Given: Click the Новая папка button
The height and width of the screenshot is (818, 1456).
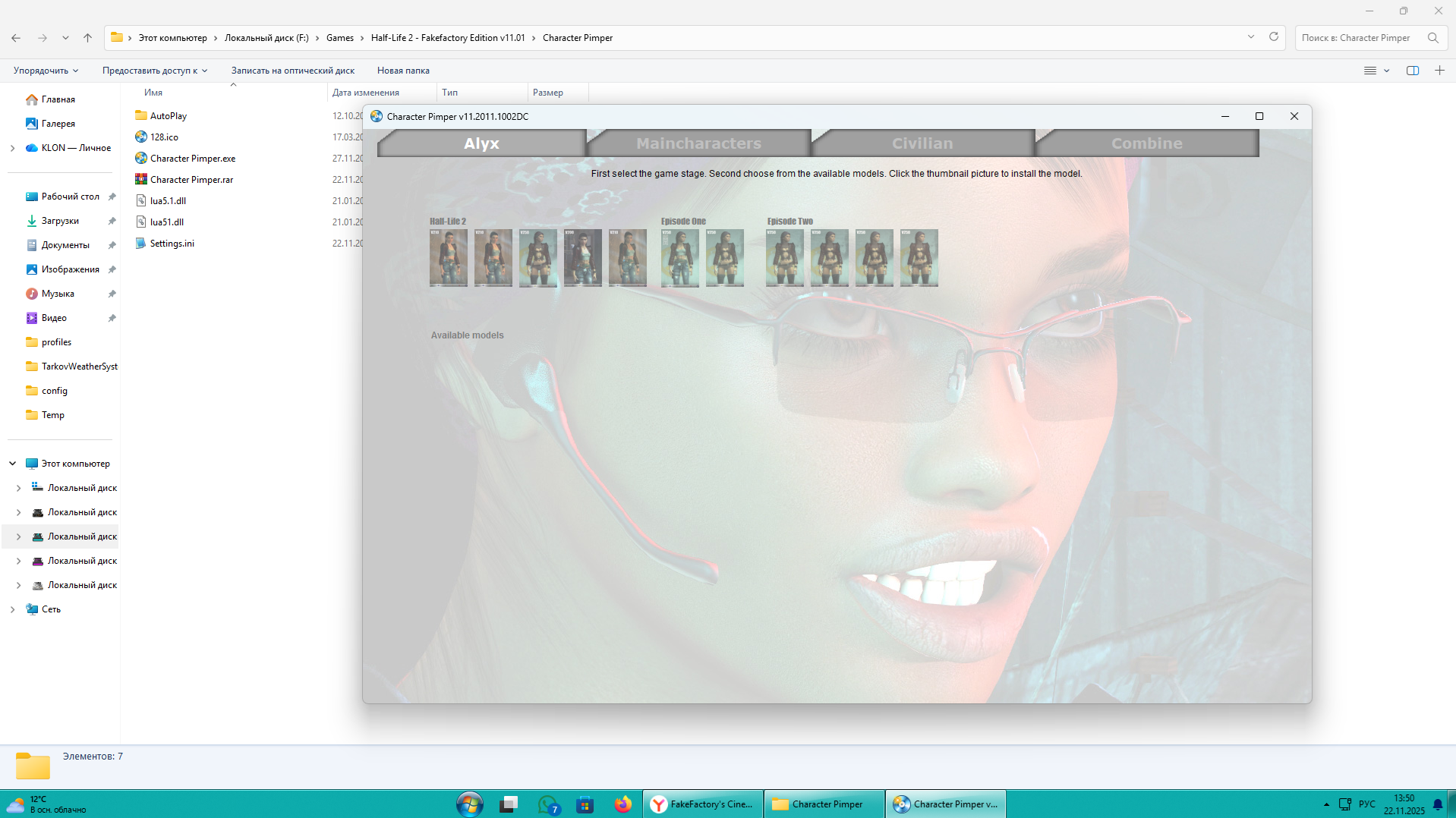Looking at the screenshot, I should coord(403,71).
